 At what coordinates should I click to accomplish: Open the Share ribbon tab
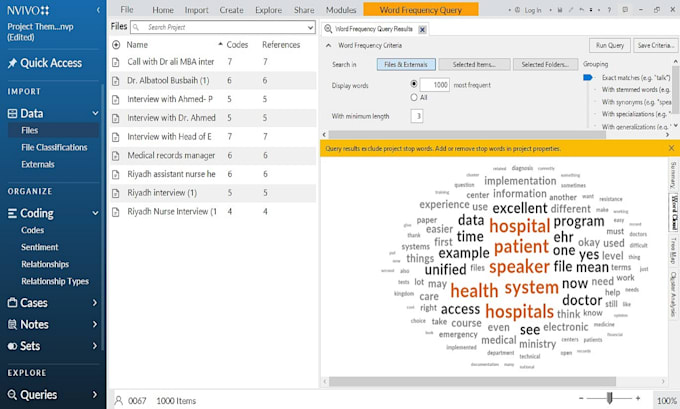pos(304,10)
